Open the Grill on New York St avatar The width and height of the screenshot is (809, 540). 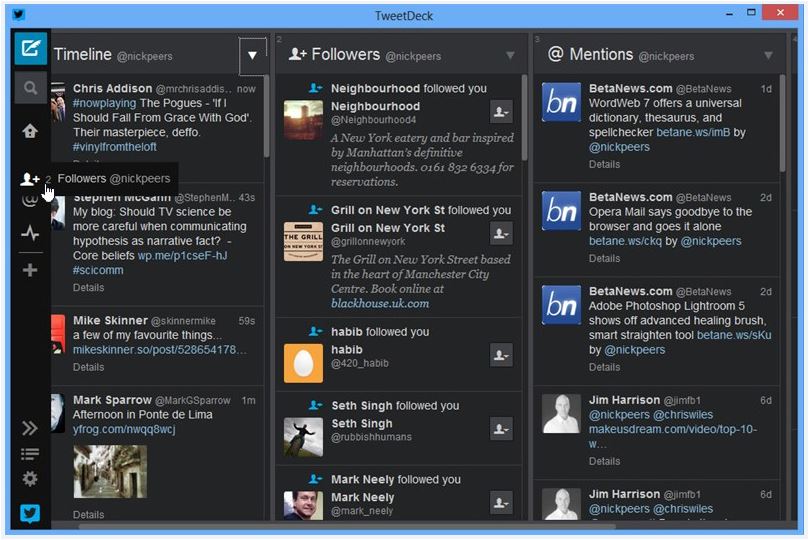coord(303,242)
